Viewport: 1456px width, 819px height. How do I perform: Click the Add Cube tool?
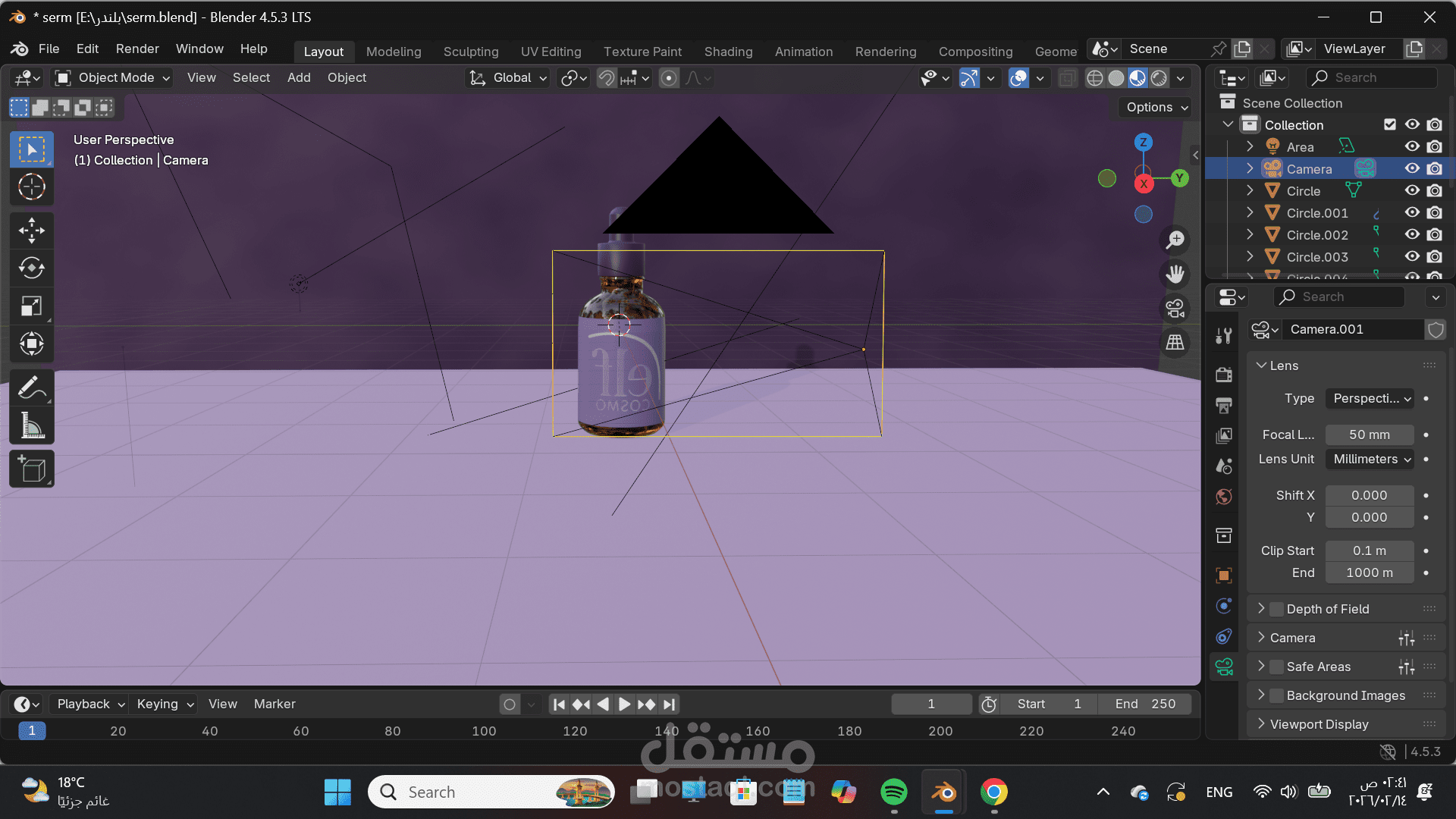click(31, 469)
